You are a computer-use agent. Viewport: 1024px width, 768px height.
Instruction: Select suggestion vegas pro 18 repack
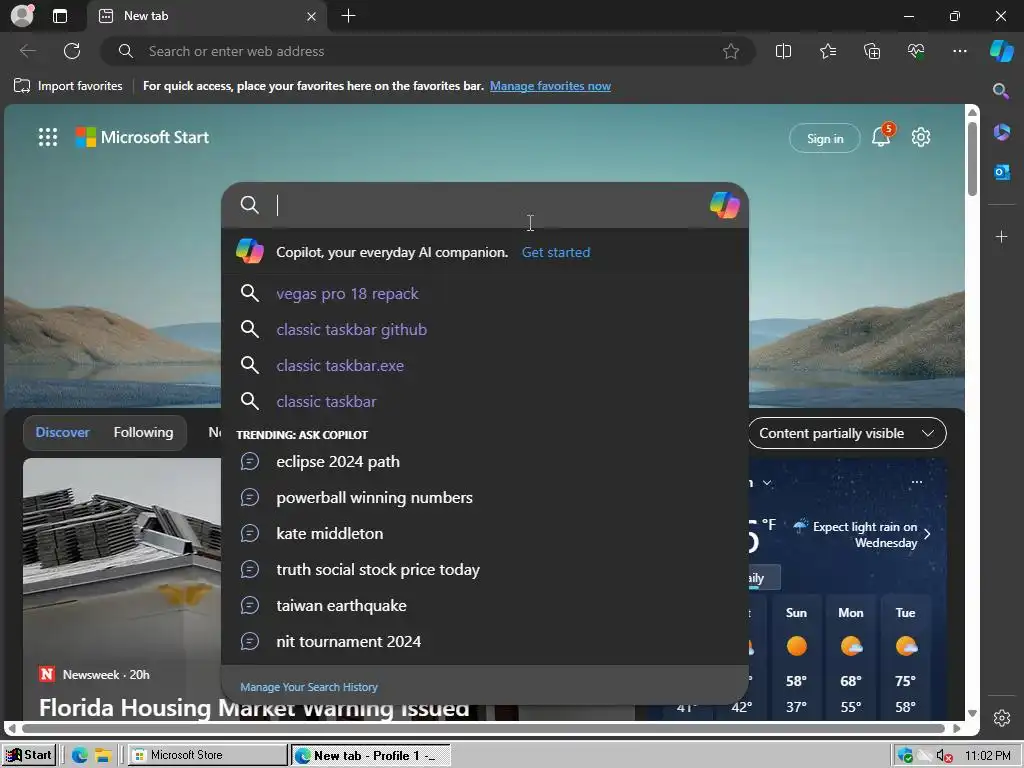pos(485,294)
